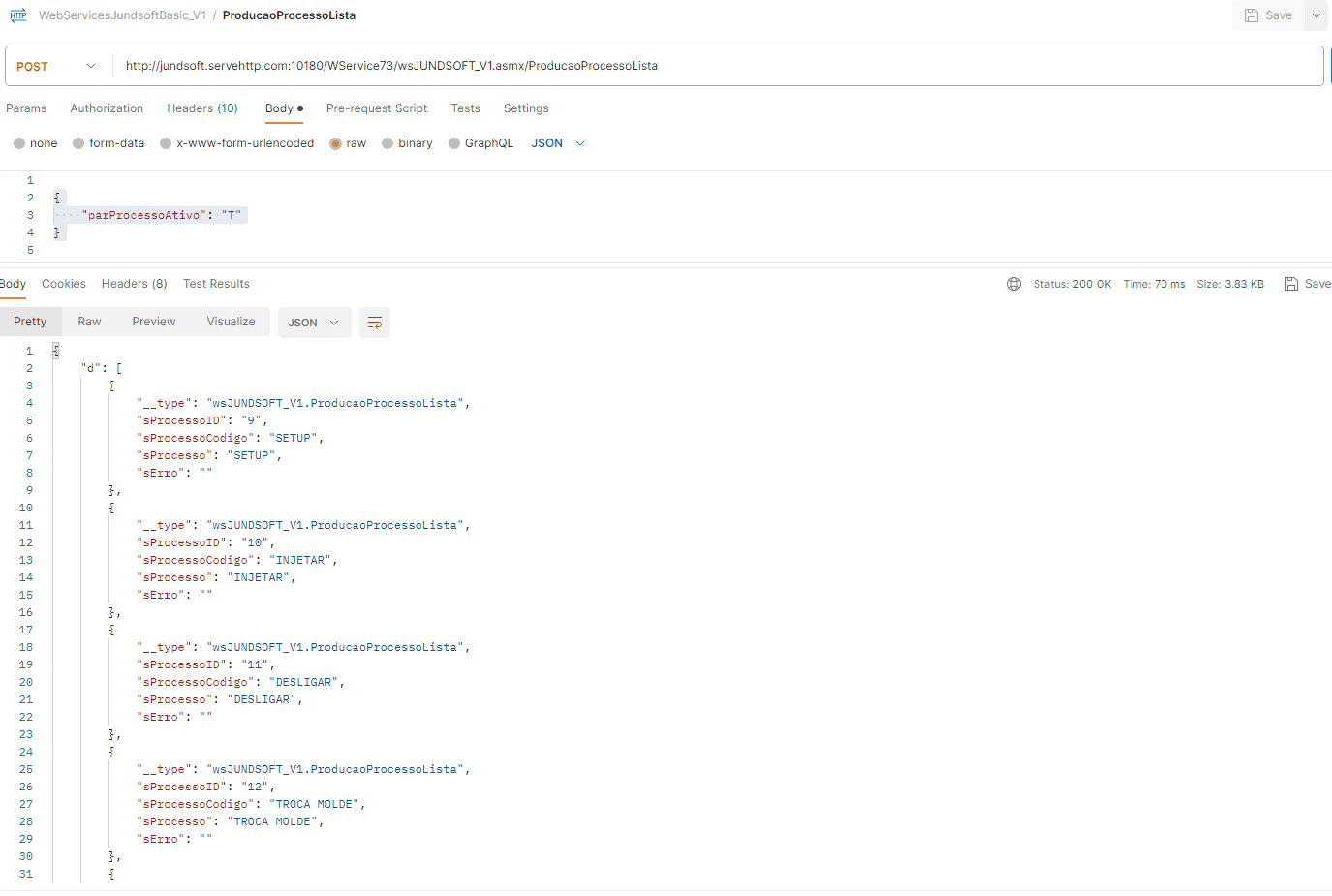Open the Headers (10) request tab
Image resolution: width=1332 pixels, height=896 pixels.
tap(202, 108)
